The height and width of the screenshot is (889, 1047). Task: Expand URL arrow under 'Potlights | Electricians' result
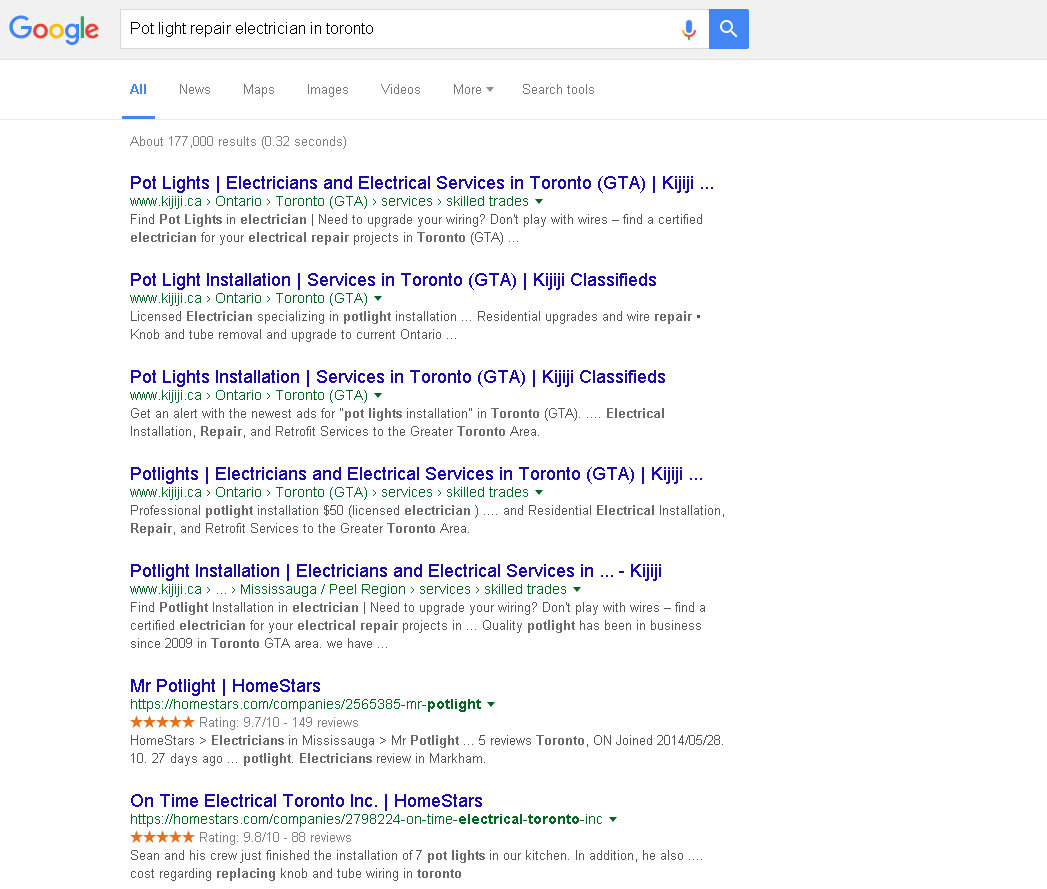(539, 492)
